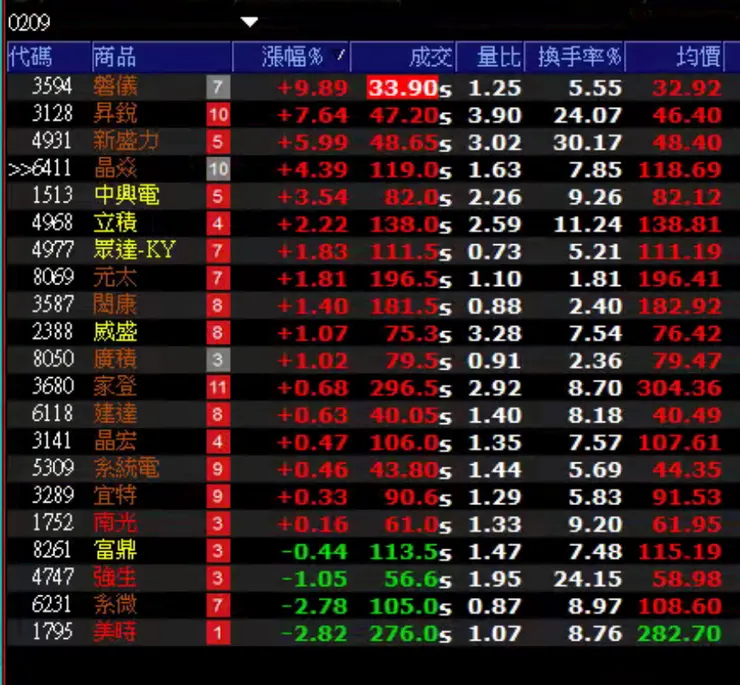Viewport: 740px width, 685px height.
Task: Select stock name 系微
Action: tap(115, 605)
